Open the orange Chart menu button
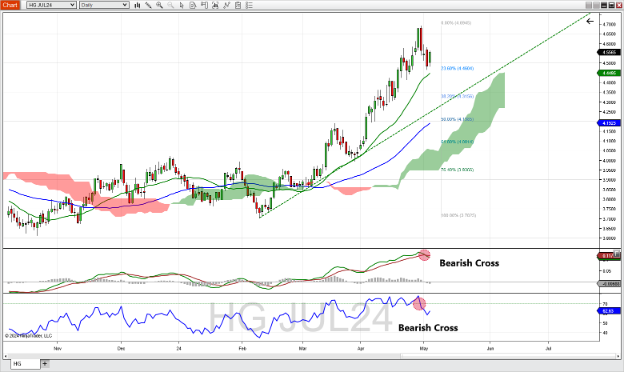624x372 pixels. pyautogui.click(x=10, y=5)
